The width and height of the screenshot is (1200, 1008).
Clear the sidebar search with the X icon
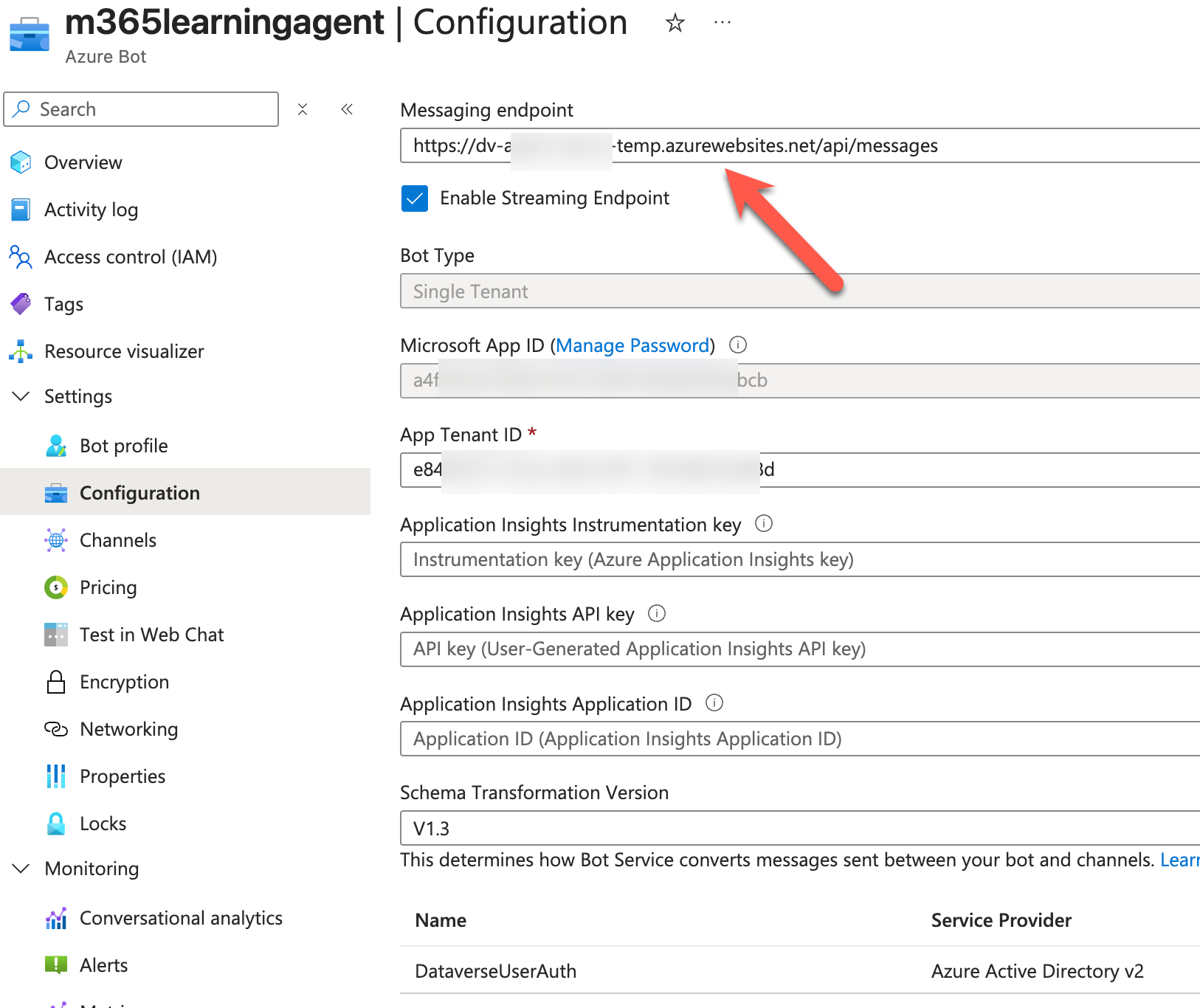(x=303, y=109)
